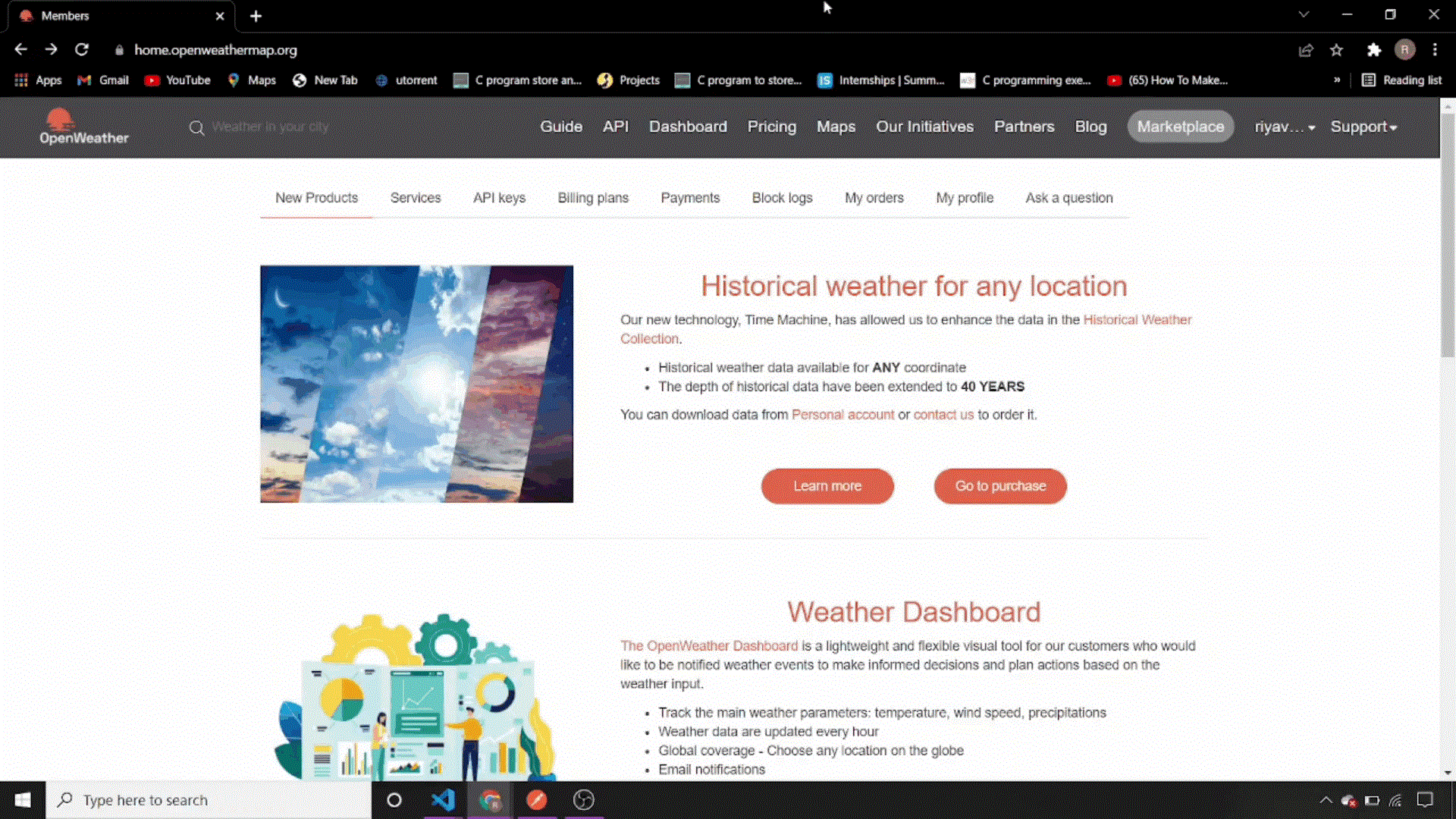Viewport: 1456px width, 819px height.
Task: Open the Maps bookmark in bookmarks bar
Action: 252,80
